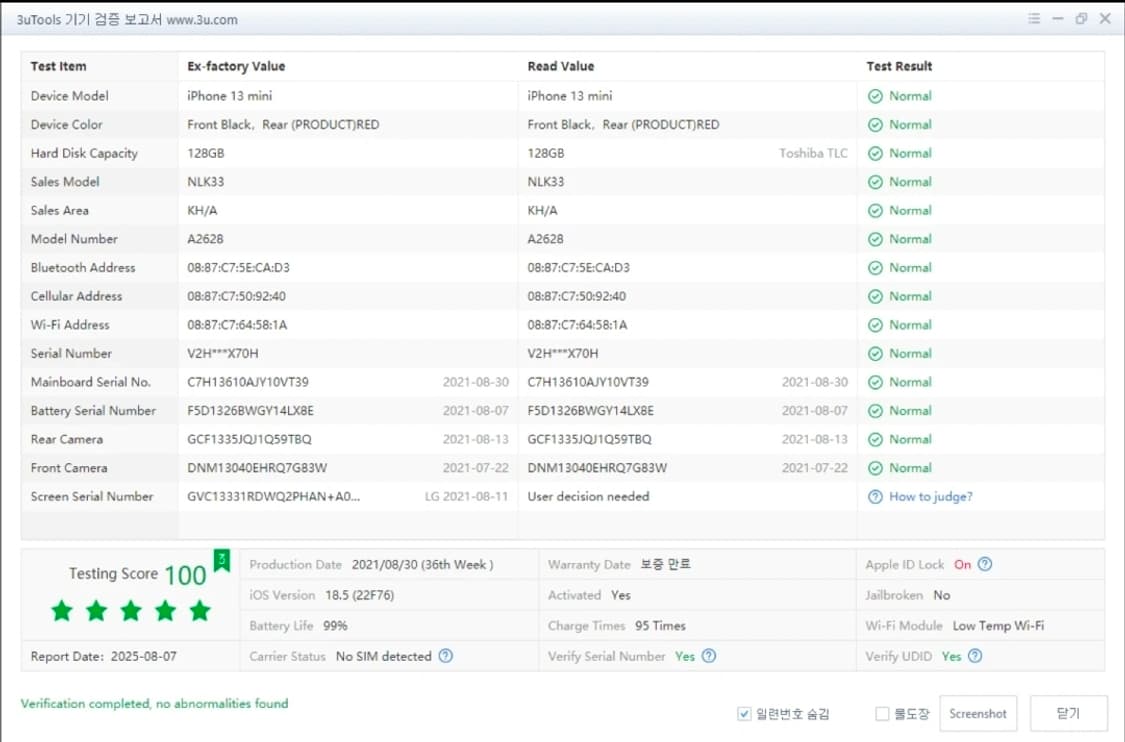Click the question icon beside How to judge
This screenshot has height=742, width=1125.
[x=875, y=496]
